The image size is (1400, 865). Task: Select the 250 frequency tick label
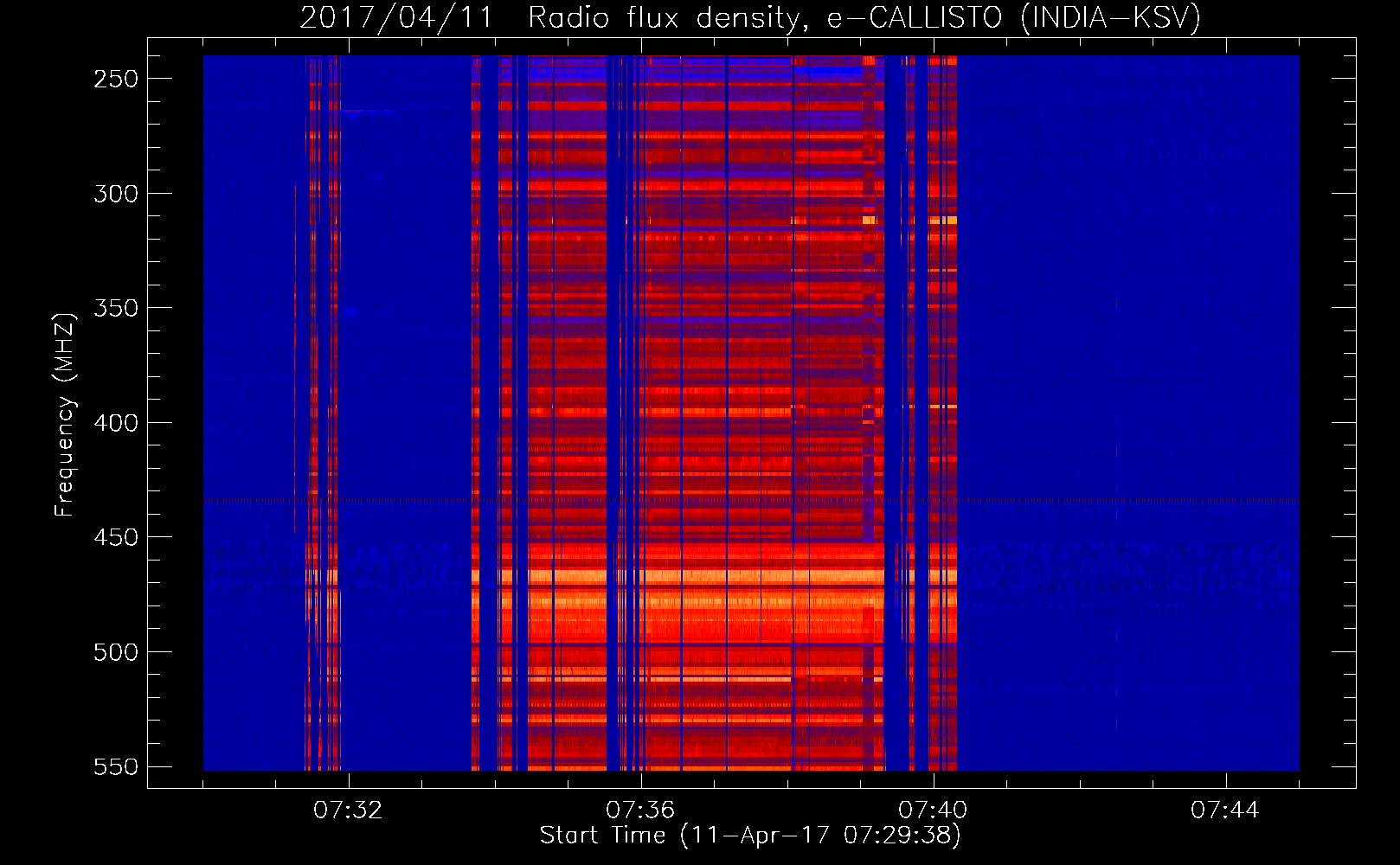(116, 79)
